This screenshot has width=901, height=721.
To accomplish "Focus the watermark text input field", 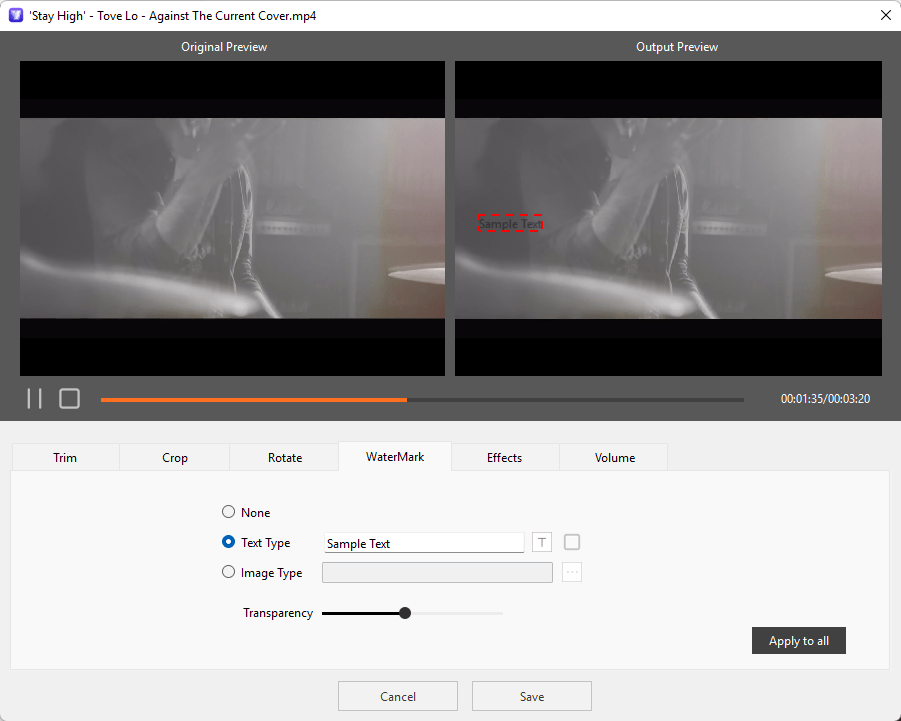I will tap(424, 543).
